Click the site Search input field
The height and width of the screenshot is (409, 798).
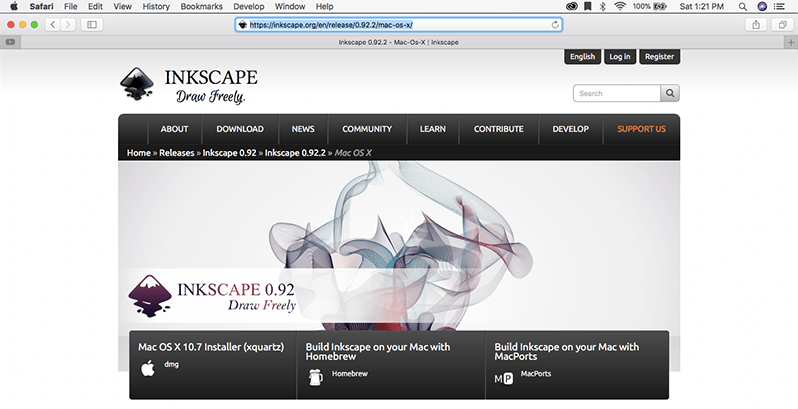(617, 93)
